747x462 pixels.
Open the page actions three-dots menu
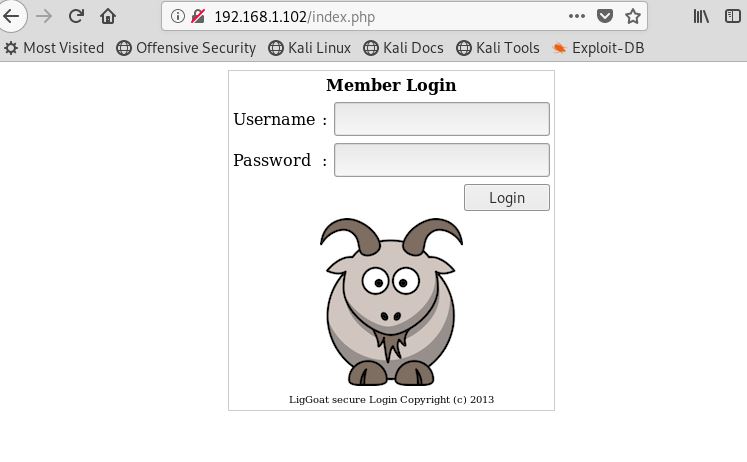[576, 16]
